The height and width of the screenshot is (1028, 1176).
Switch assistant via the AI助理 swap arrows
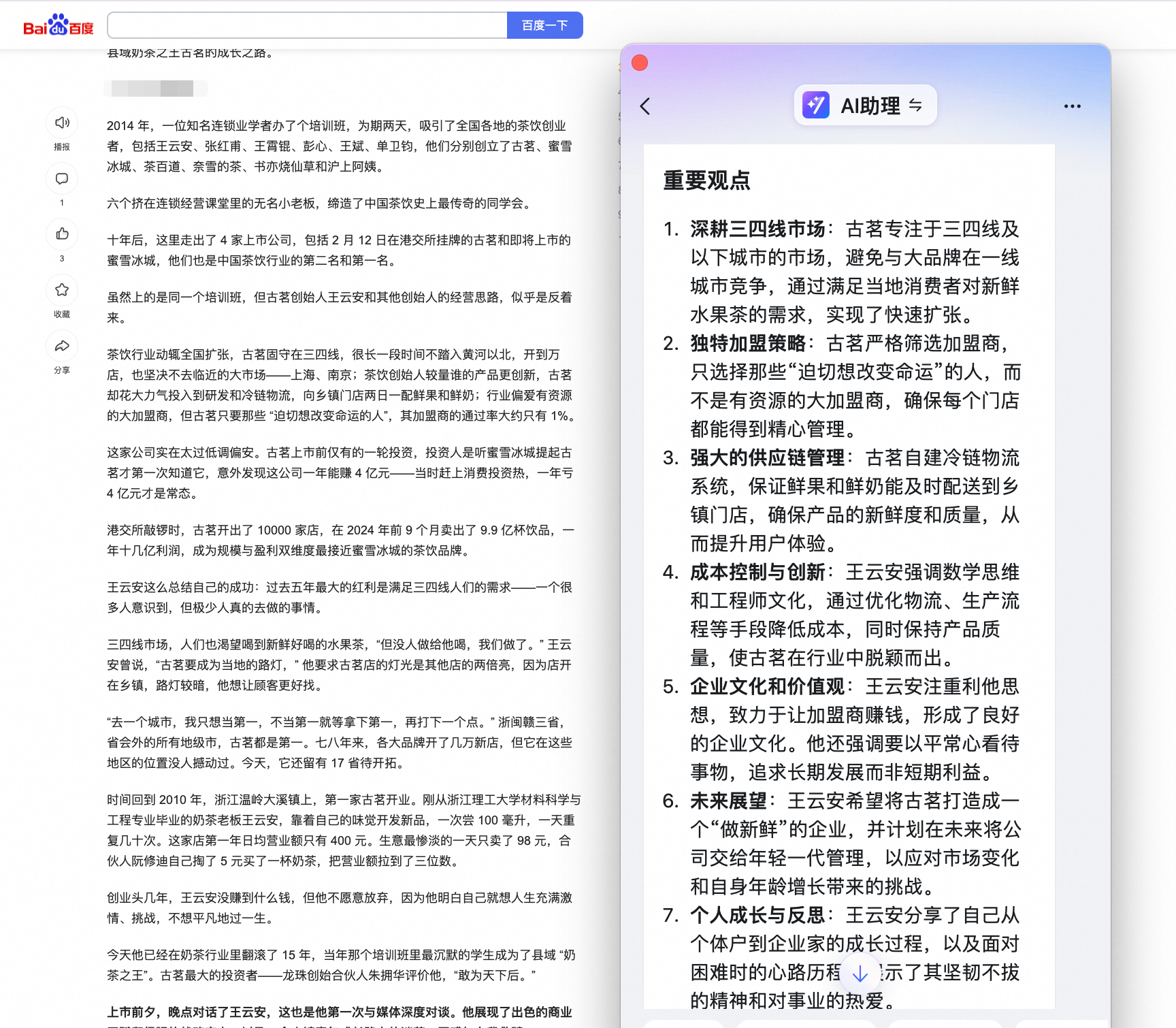click(915, 105)
